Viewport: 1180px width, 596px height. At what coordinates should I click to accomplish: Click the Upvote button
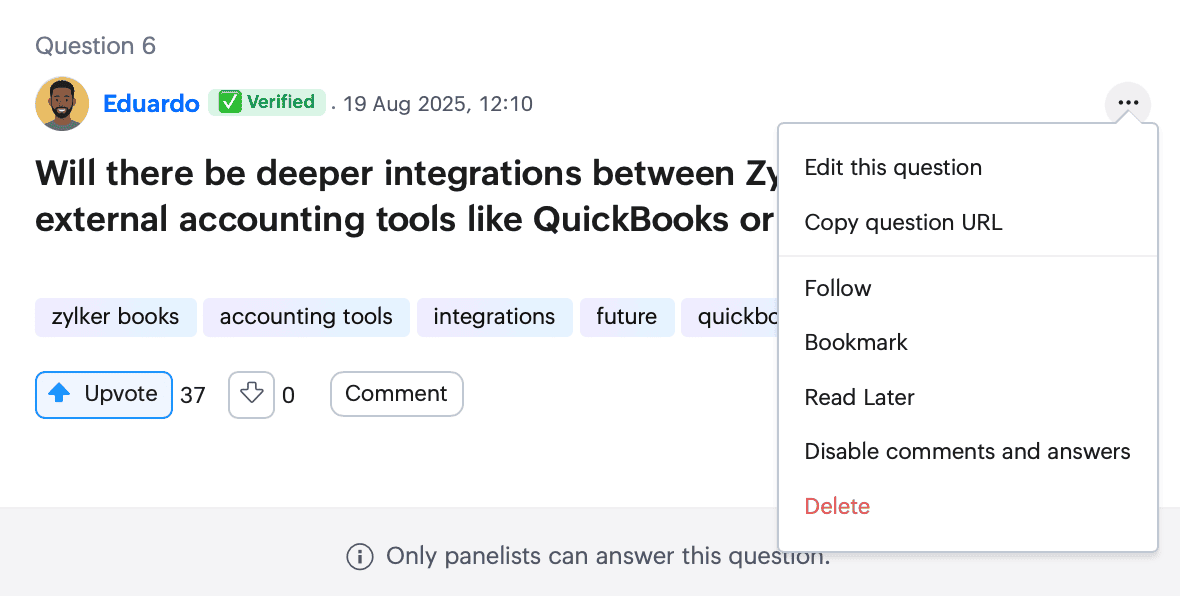pos(104,394)
